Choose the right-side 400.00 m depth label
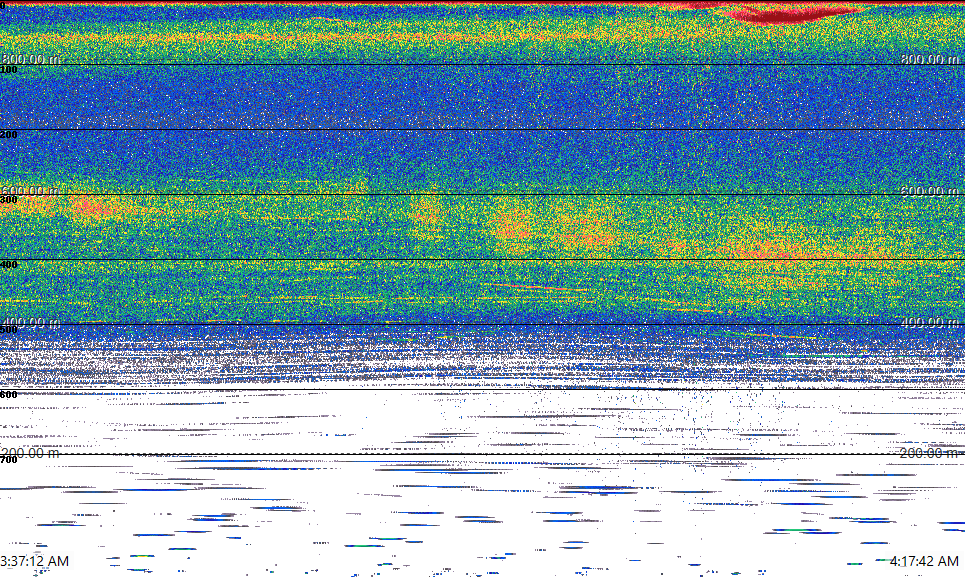 929,322
